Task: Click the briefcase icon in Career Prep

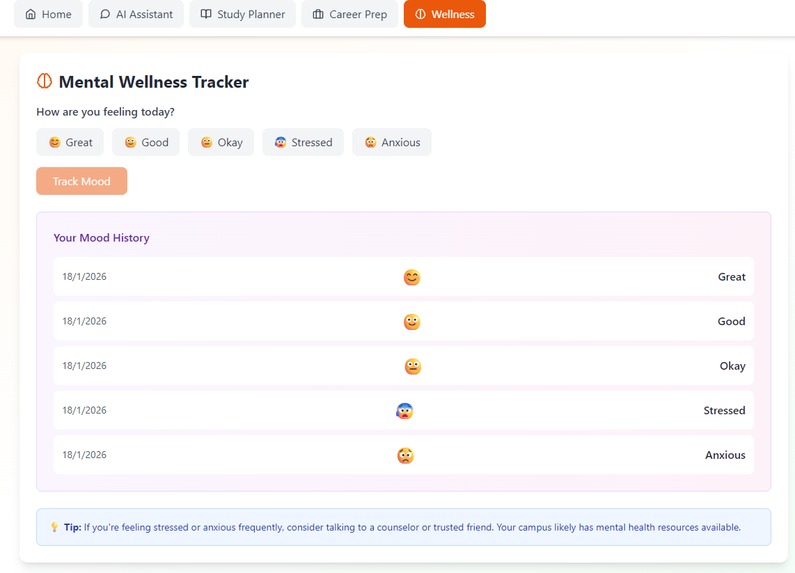Action: [318, 14]
